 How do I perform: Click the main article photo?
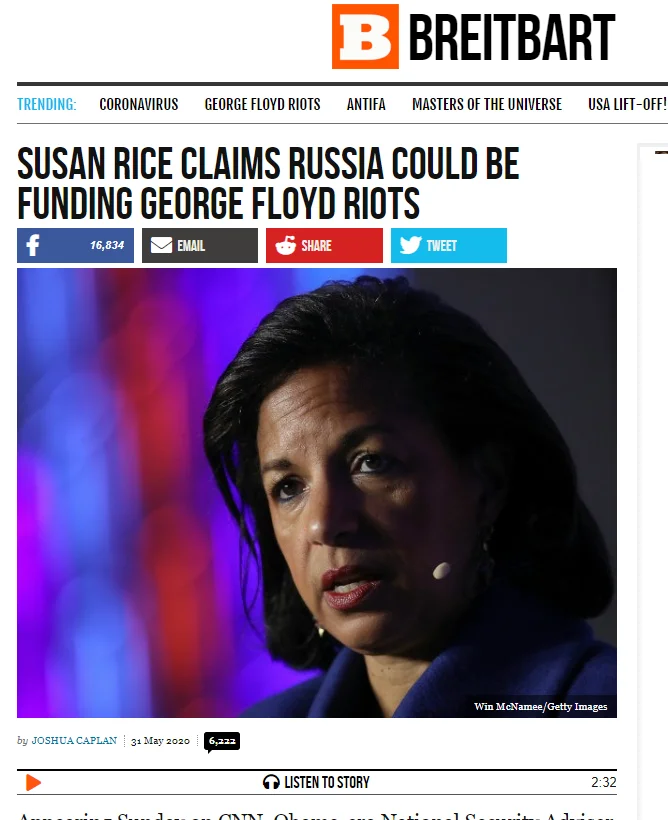(x=316, y=493)
